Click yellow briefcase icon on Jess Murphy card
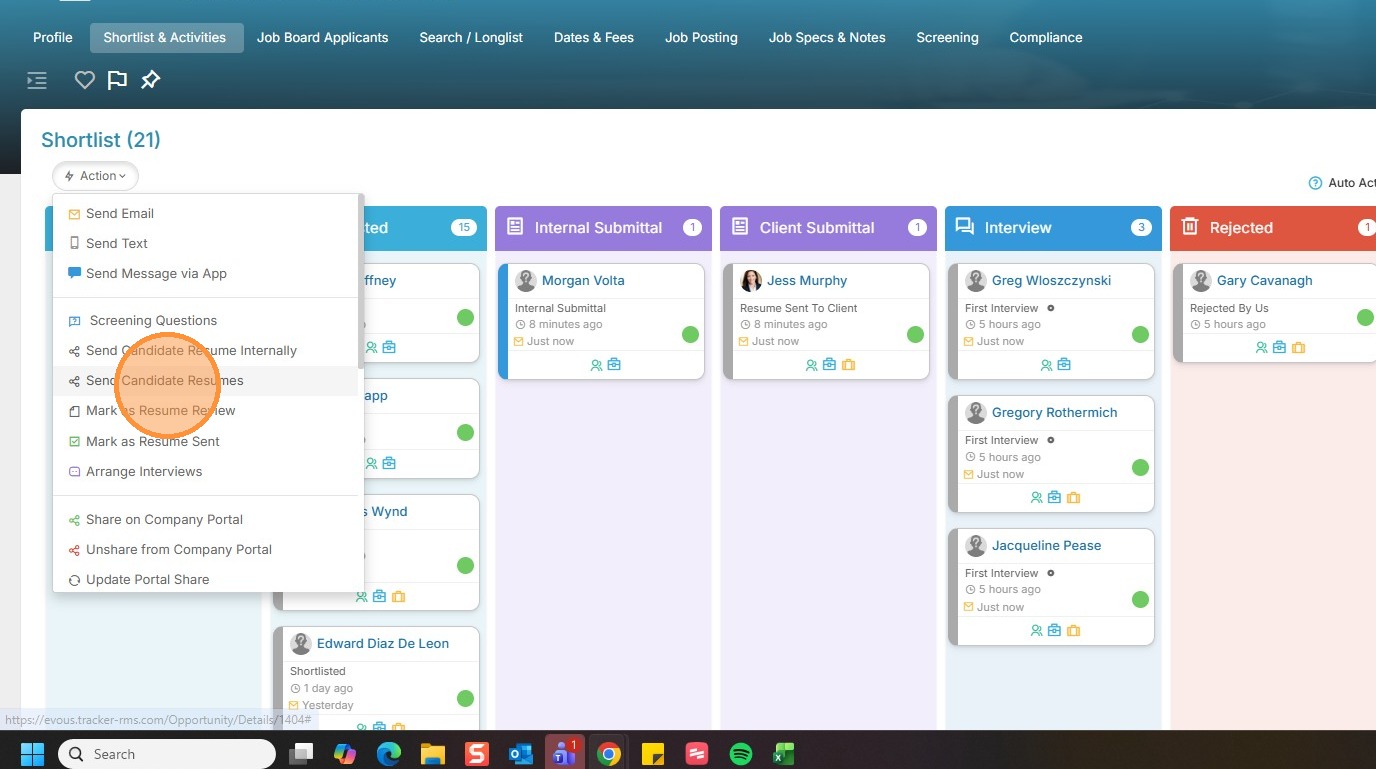 coord(849,365)
